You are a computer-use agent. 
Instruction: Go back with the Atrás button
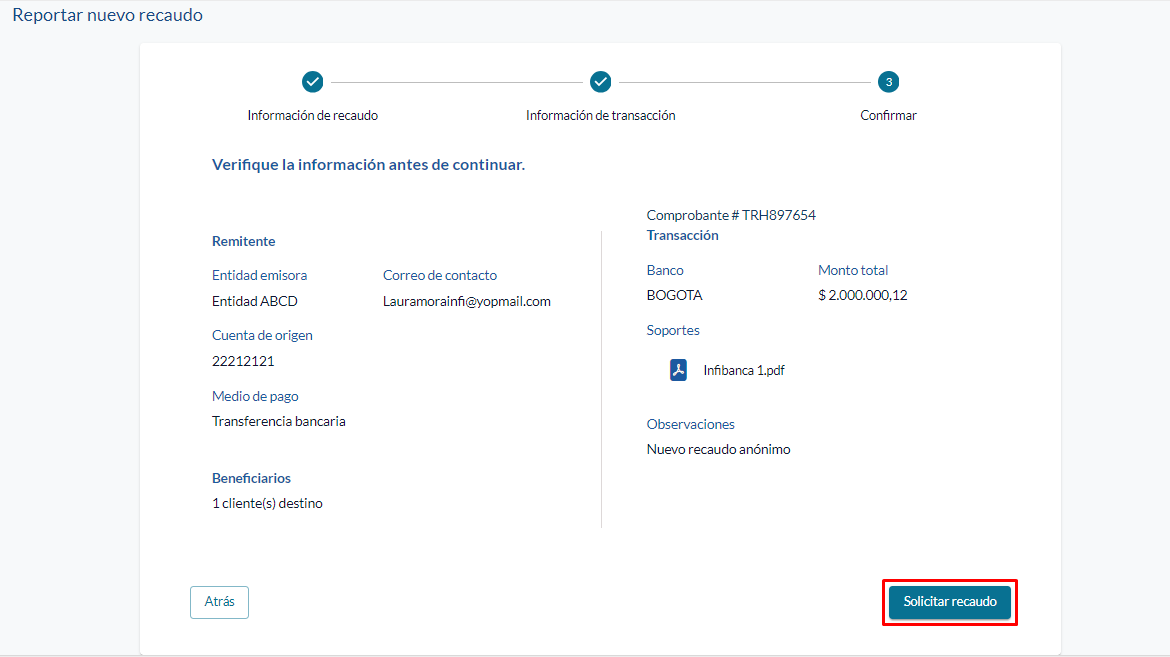click(x=219, y=602)
